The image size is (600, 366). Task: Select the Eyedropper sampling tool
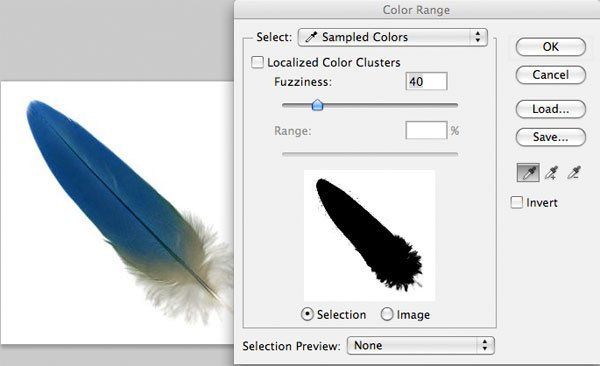pos(528,173)
